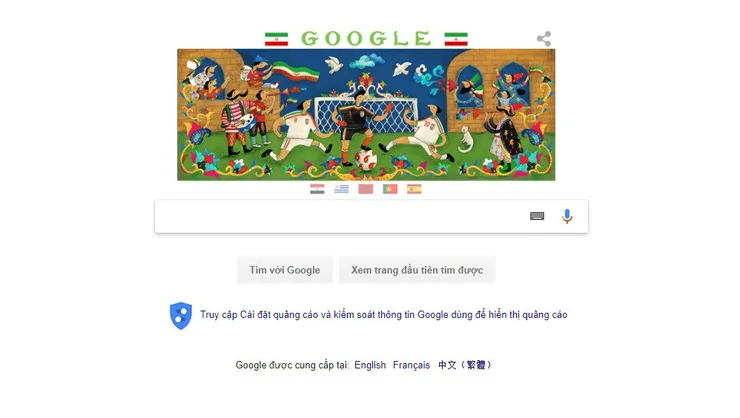Screen dimensions: 740x418
Task: Switch Google language to 中文（繁體）
Action: pyautogui.click(x=465, y=365)
